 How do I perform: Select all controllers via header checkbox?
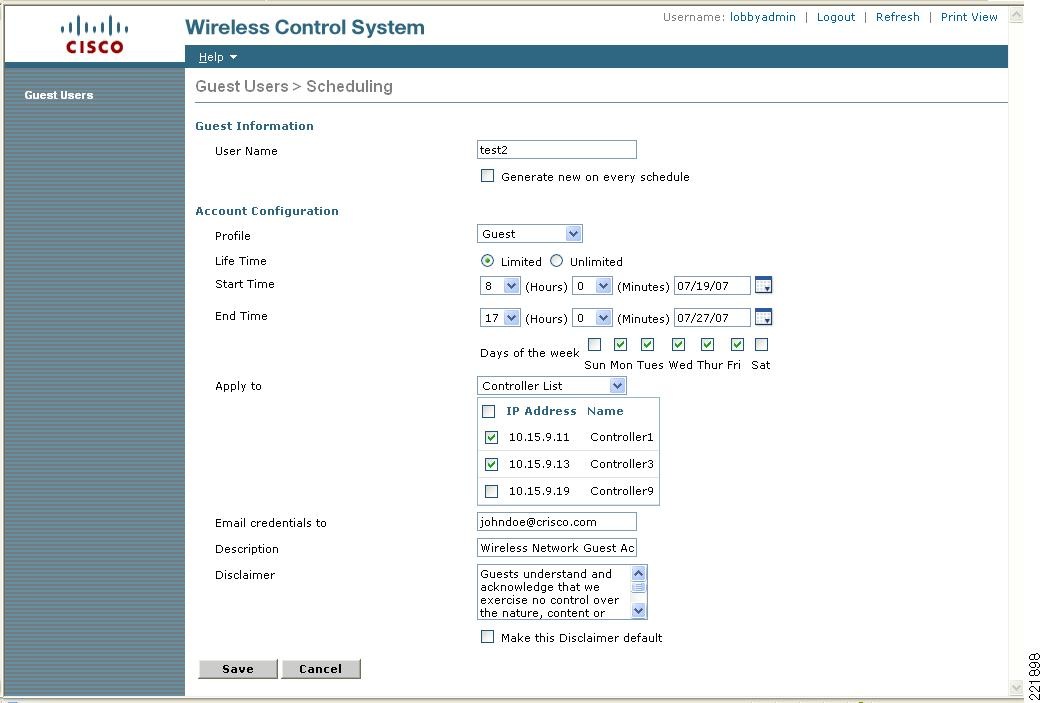tap(488, 411)
